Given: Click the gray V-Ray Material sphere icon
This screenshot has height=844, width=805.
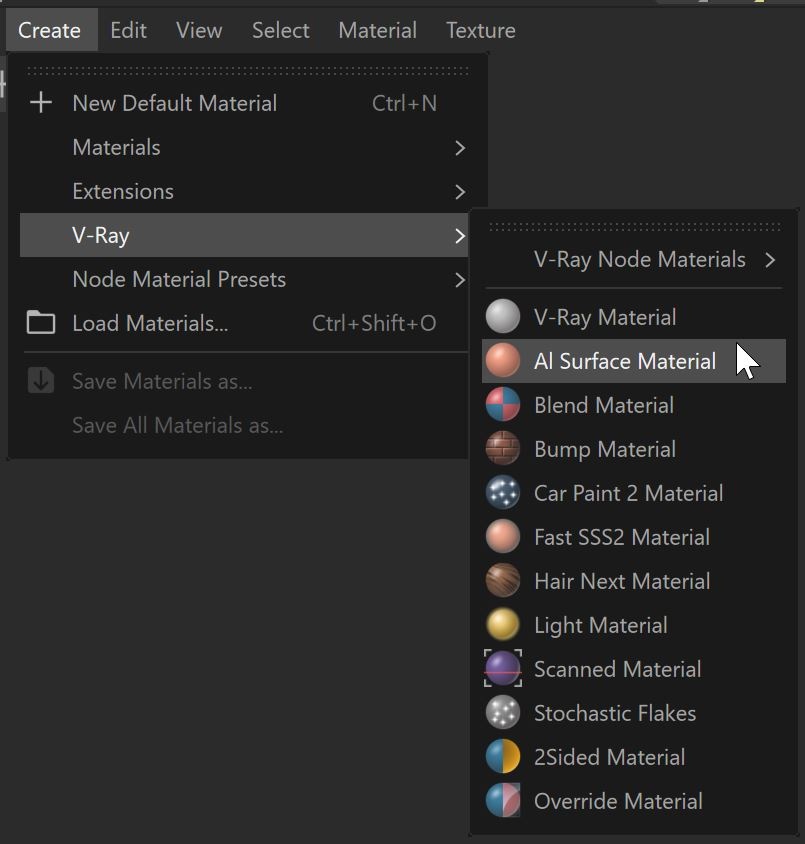Looking at the screenshot, I should 503,316.
